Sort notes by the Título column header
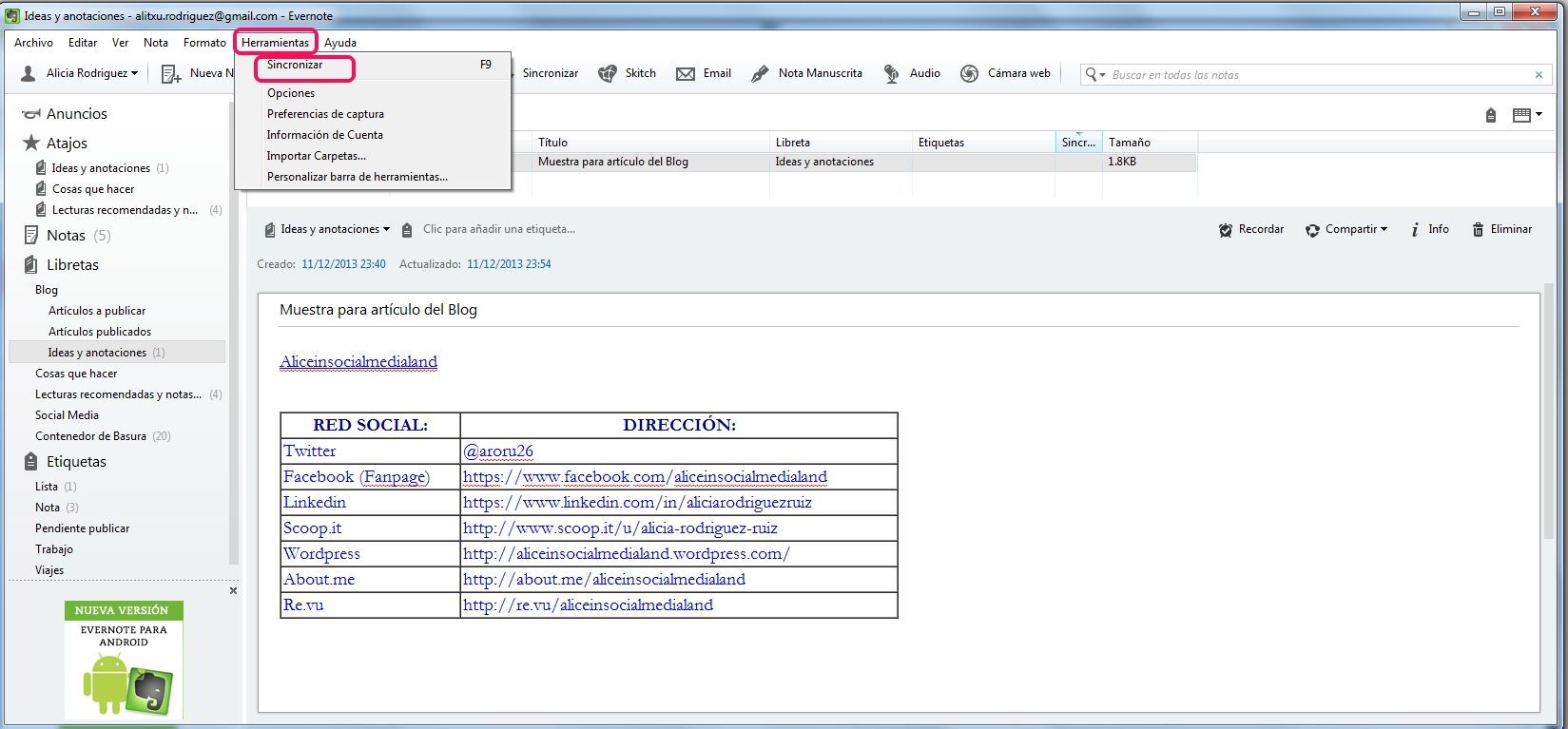The height and width of the screenshot is (729, 1568). tap(651, 143)
